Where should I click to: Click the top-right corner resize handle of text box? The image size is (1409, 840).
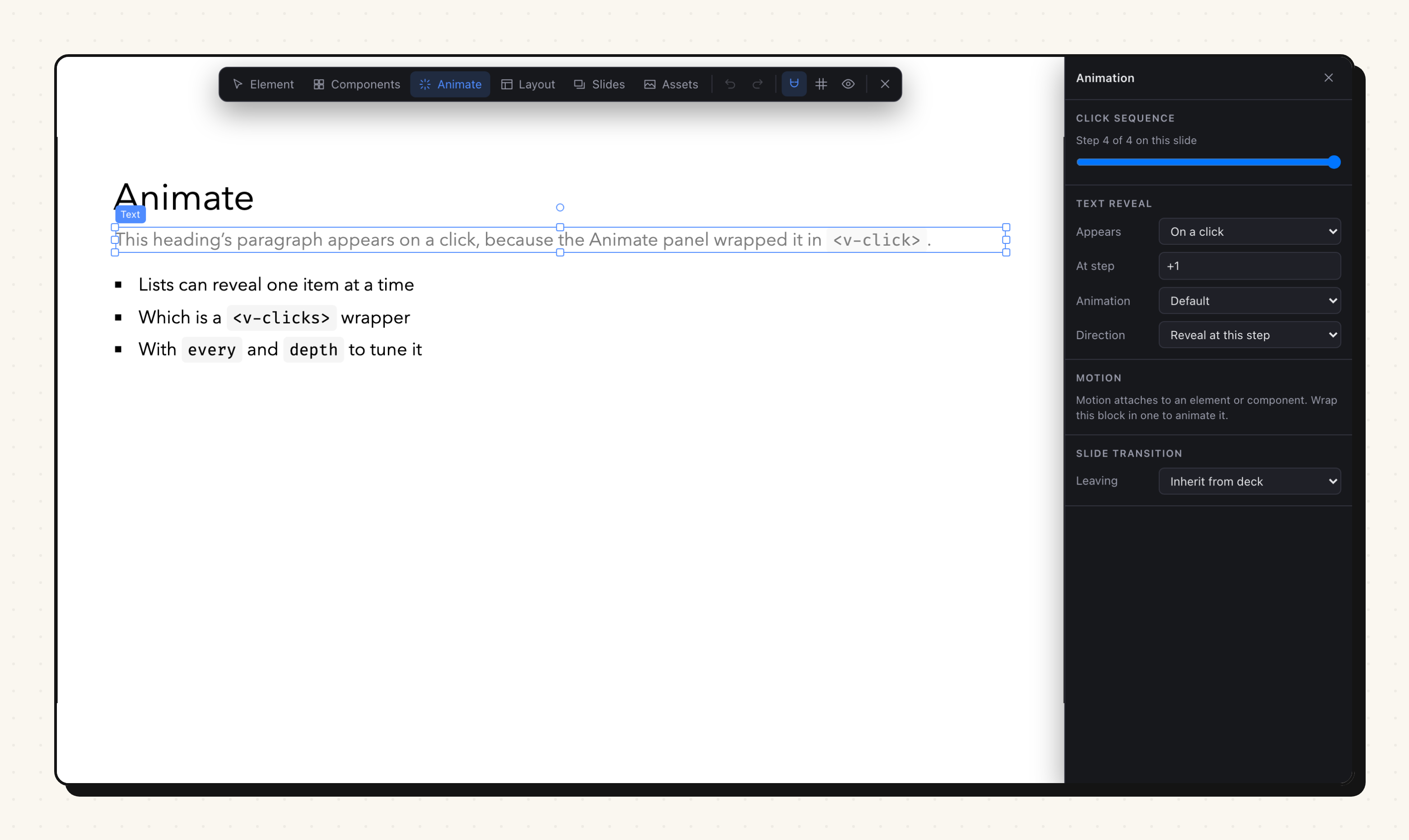point(1006,228)
